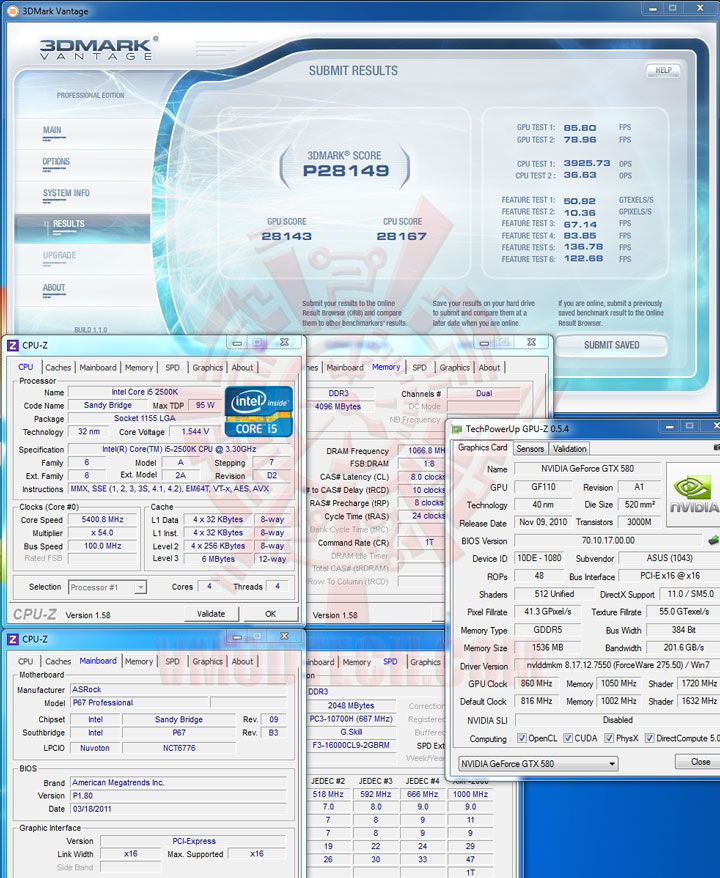Select Memory tab in bottom Mainboard CPU-Z window
This screenshot has width=720, height=878.
click(x=139, y=661)
